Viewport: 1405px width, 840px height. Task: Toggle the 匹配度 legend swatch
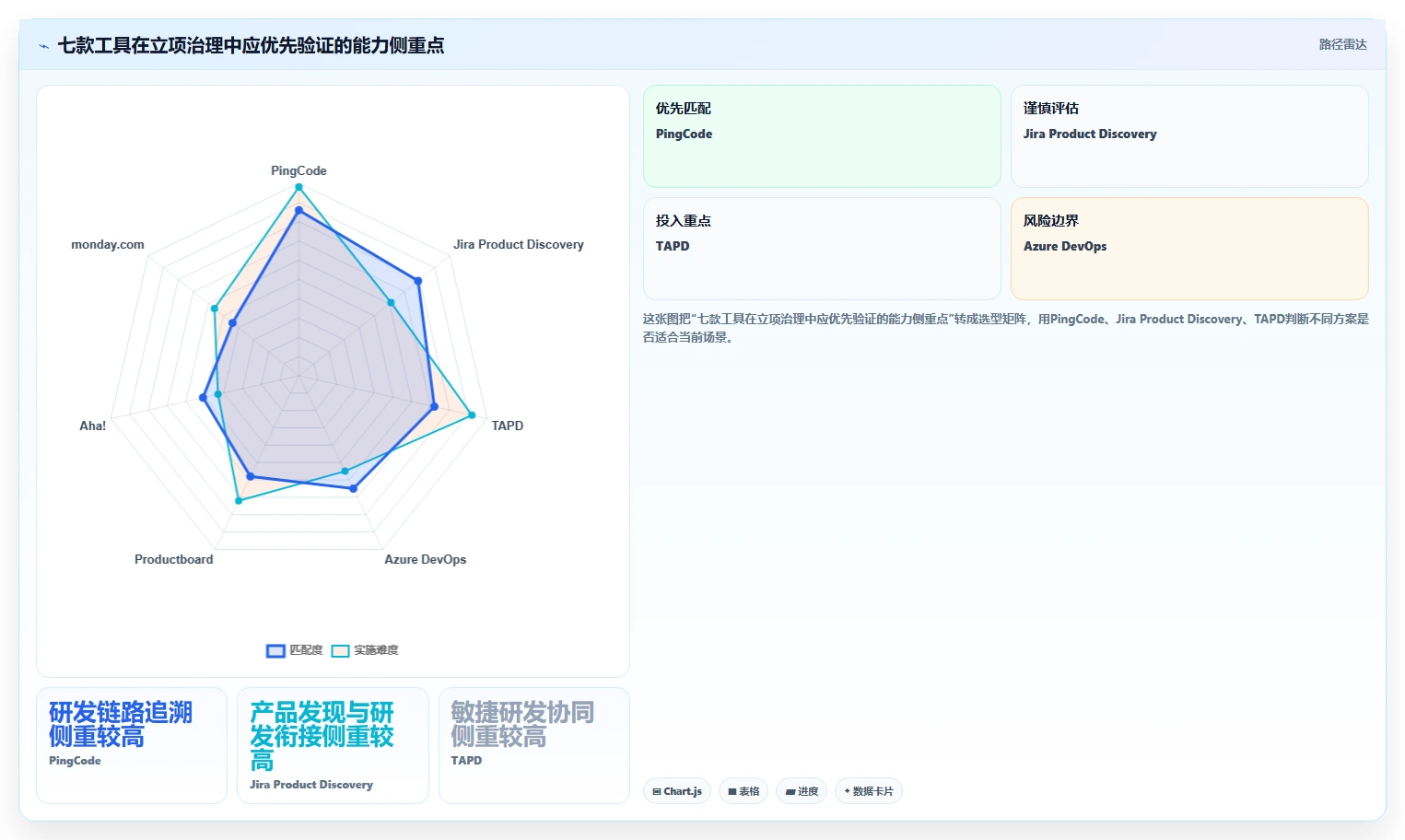pos(275,650)
